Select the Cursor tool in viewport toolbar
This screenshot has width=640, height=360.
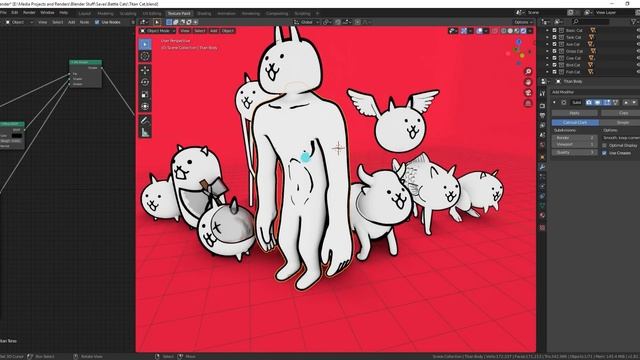point(145,56)
